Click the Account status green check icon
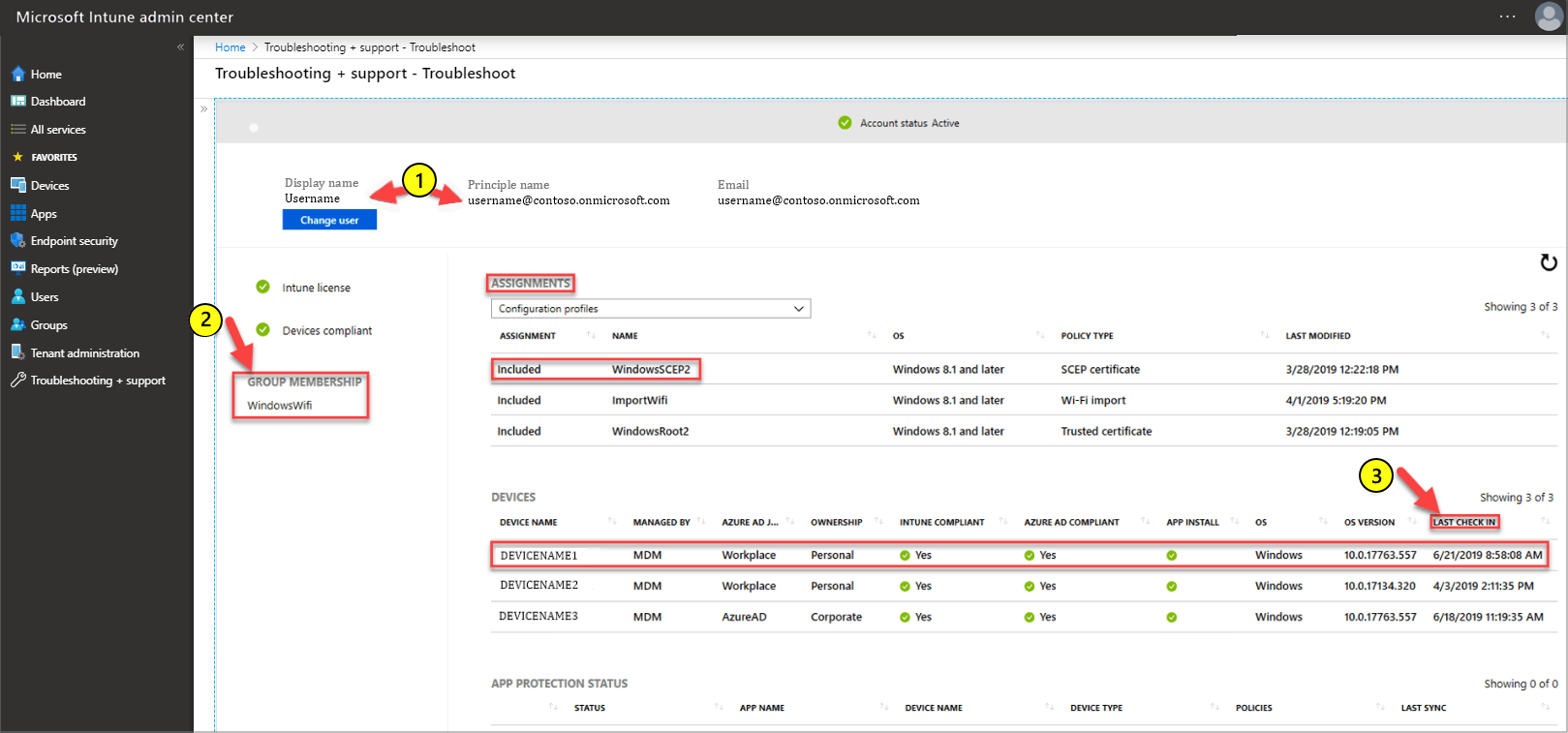The width and height of the screenshot is (1568, 733). point(845,123)
